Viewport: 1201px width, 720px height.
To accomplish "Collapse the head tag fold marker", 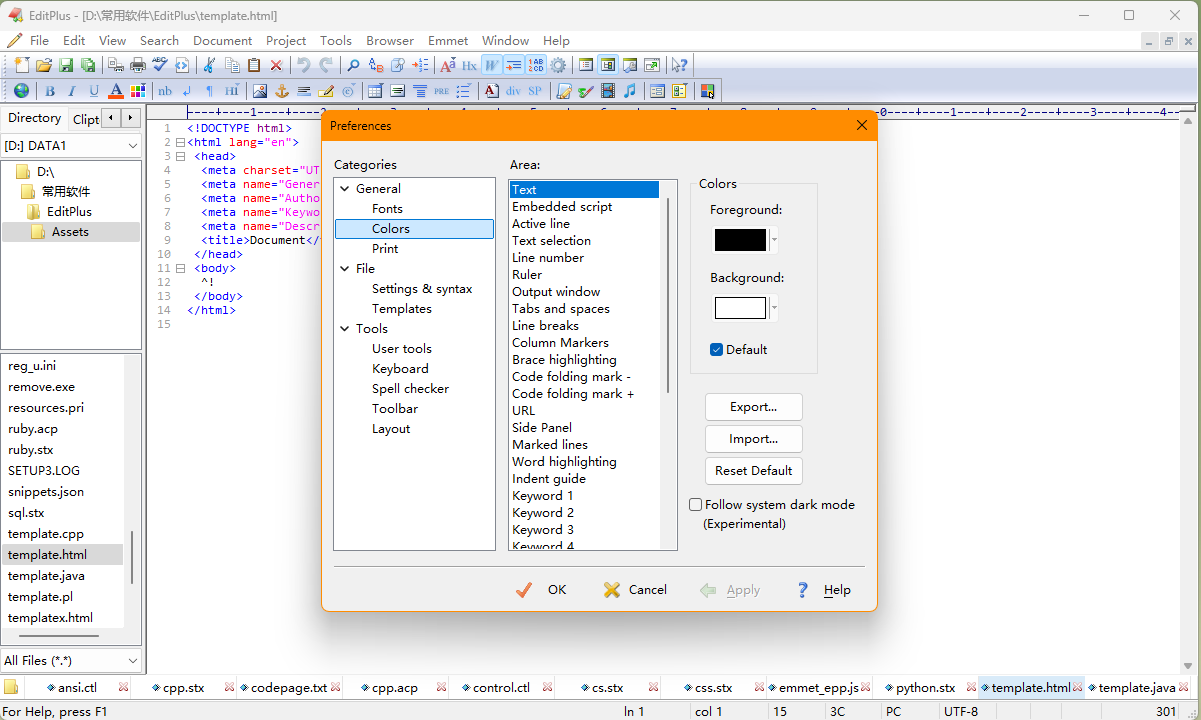I will point(180,157).
